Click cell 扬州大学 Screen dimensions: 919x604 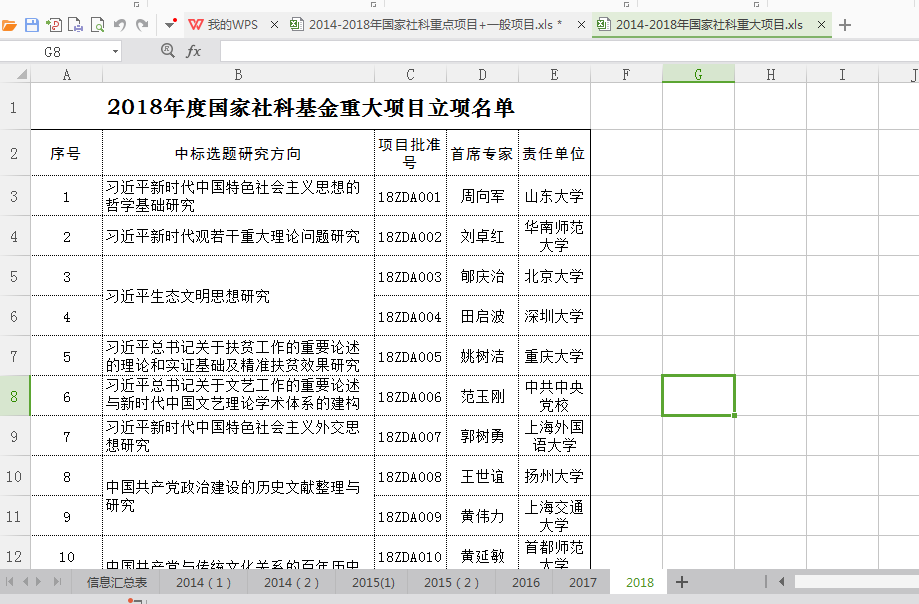pos(554,476)
